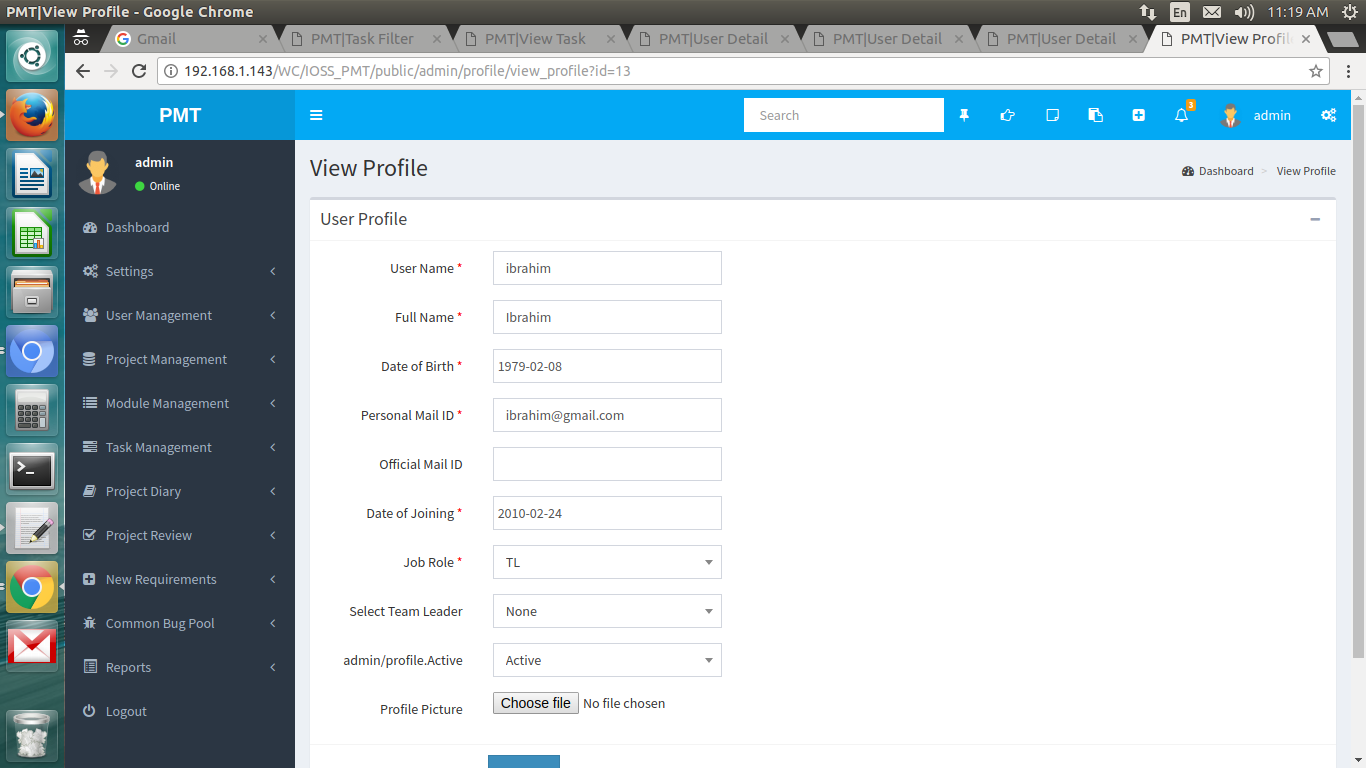Click the User Name field
1366x768 pixels.
[607, 268]
